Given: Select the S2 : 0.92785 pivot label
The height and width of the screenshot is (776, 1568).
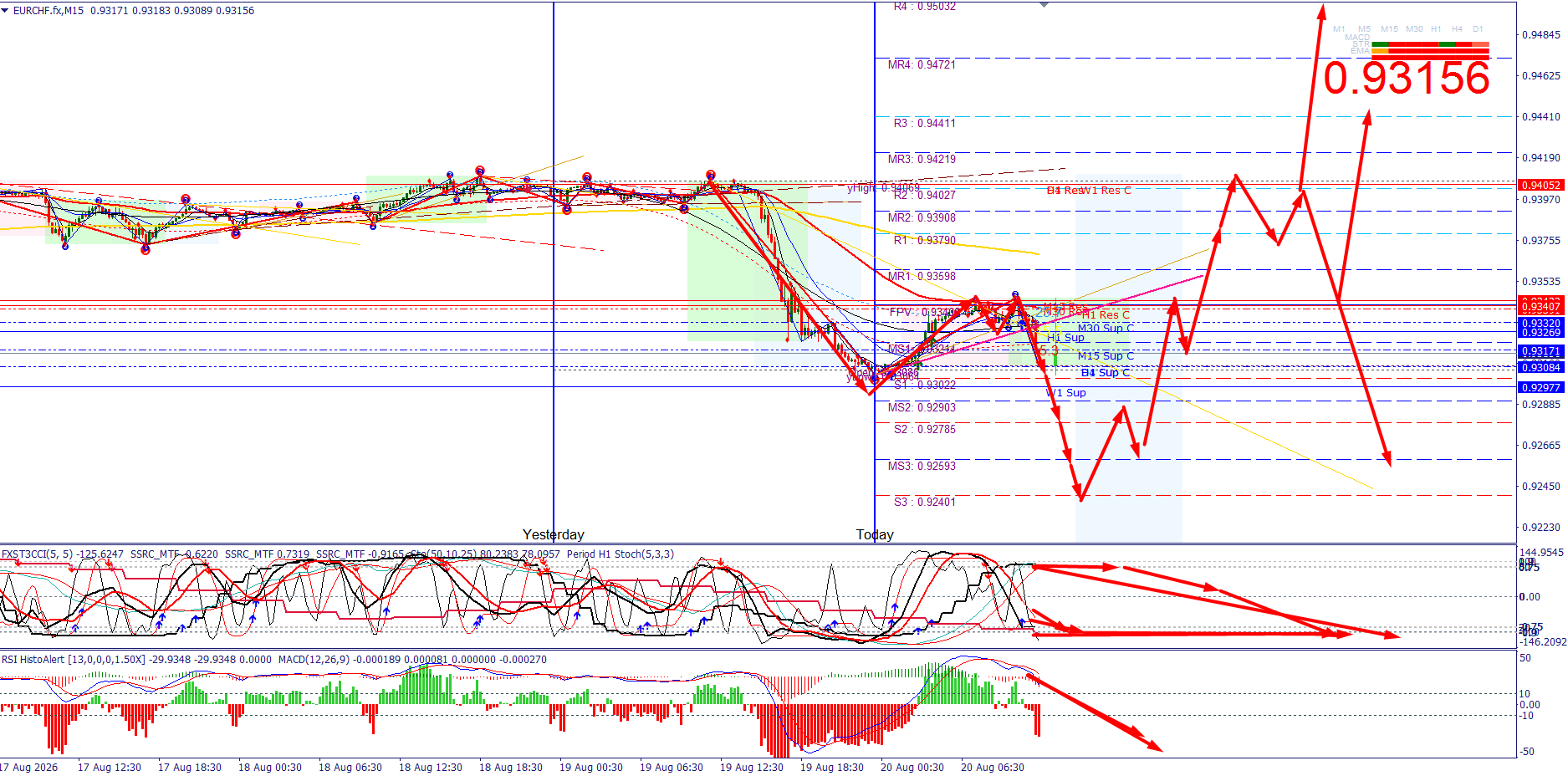Looking at the screenshot, I should (x=924, y=429).
